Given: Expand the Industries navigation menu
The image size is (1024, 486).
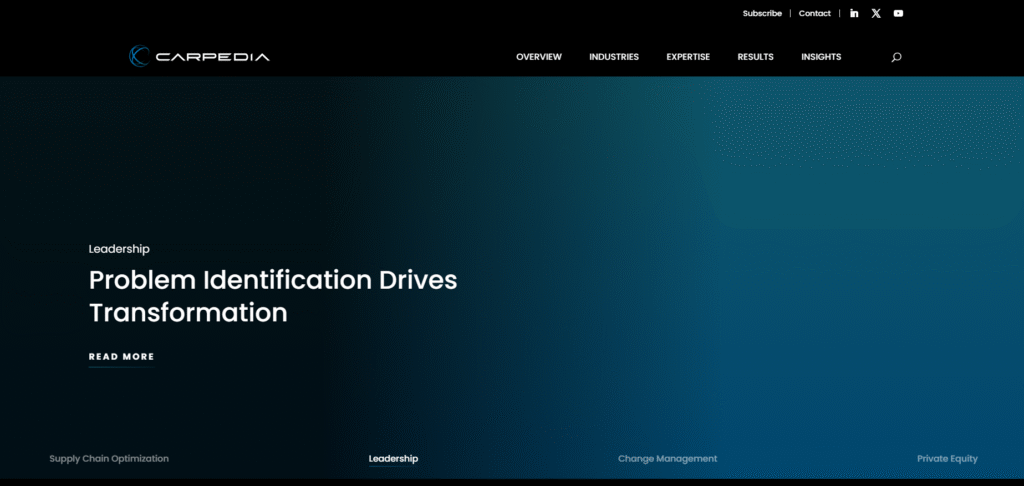Looking at the screenshot, I should 614,57.
